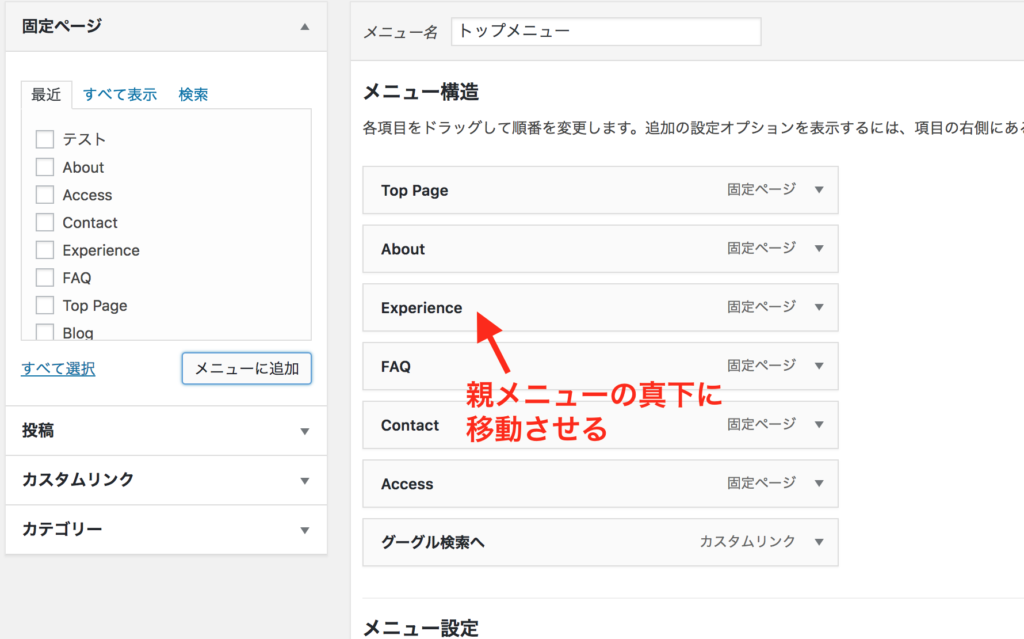Click the FAQ menu item bar

pos(550,367)
